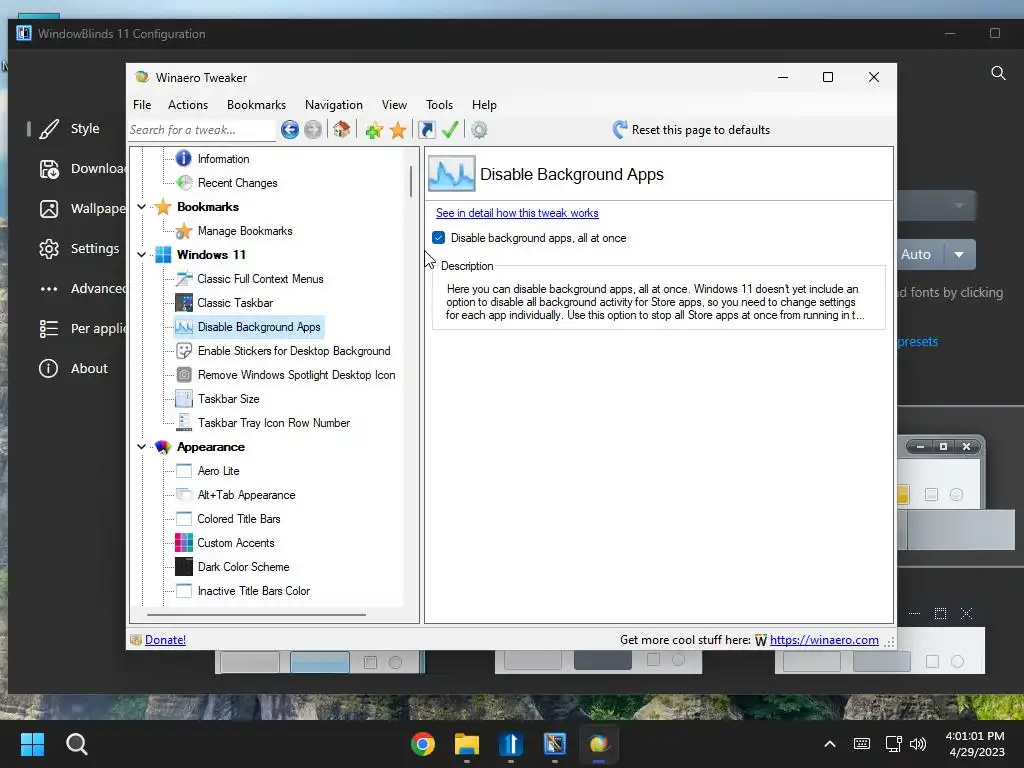Click the Donate! link

tap(165, 640)
